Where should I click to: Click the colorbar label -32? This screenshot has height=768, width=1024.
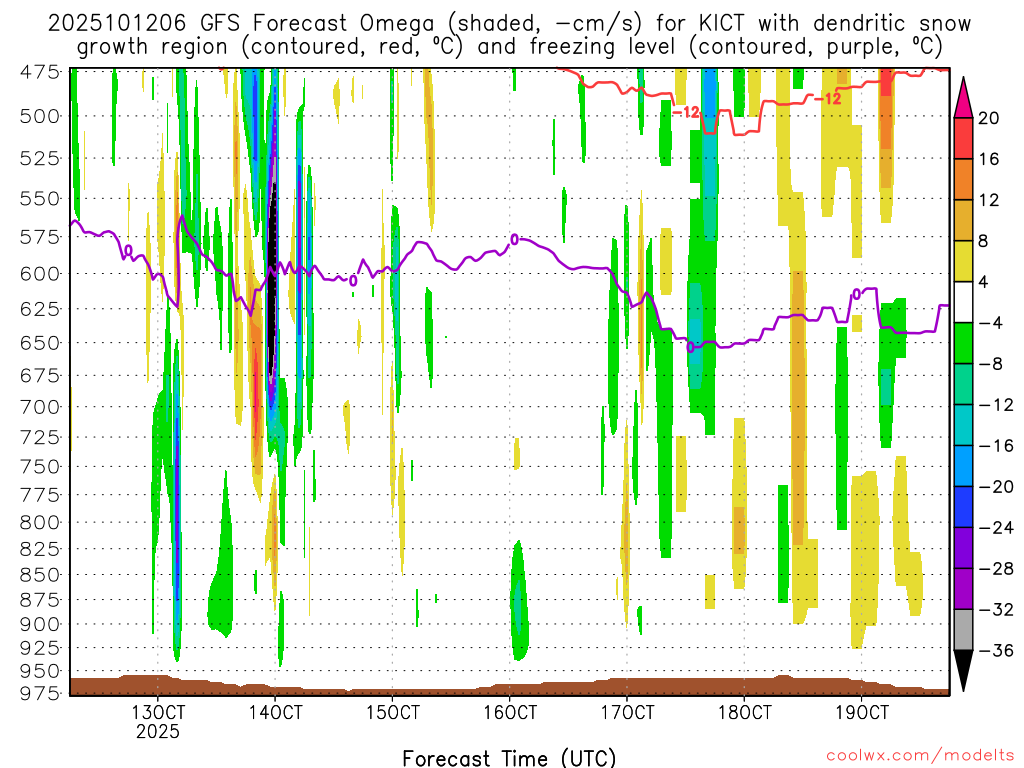995,609
